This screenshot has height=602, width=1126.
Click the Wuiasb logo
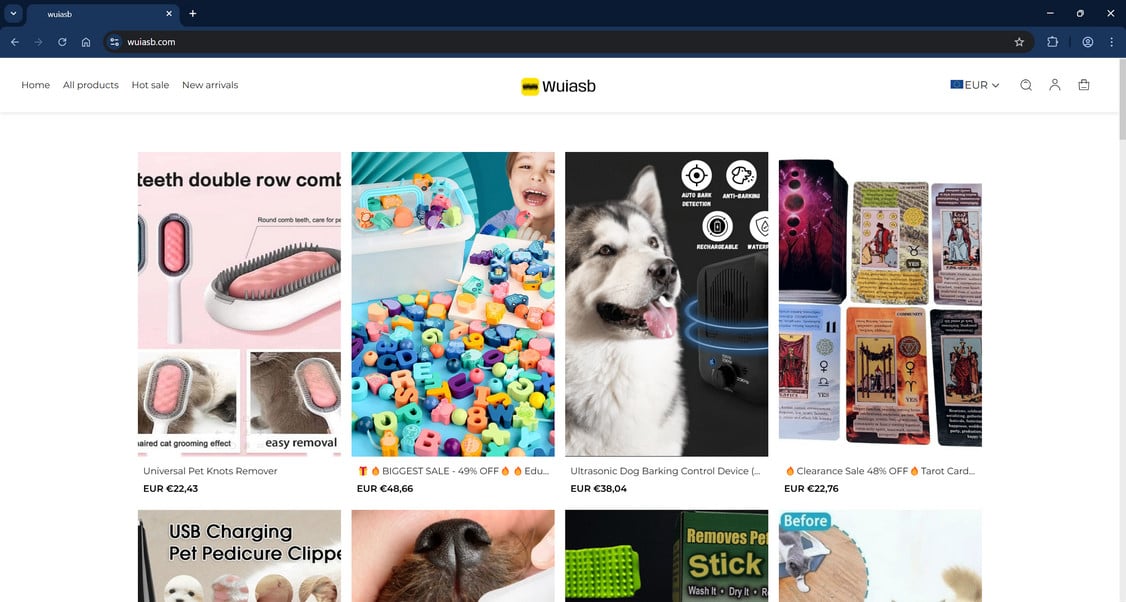558,86
